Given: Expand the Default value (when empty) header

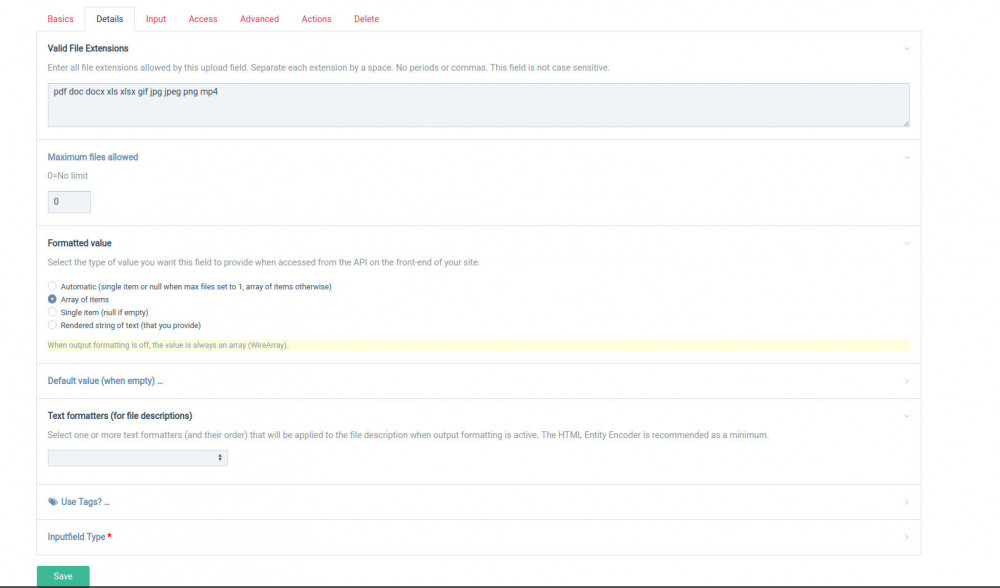Looking at the screenshot, I should click(105, 381).
